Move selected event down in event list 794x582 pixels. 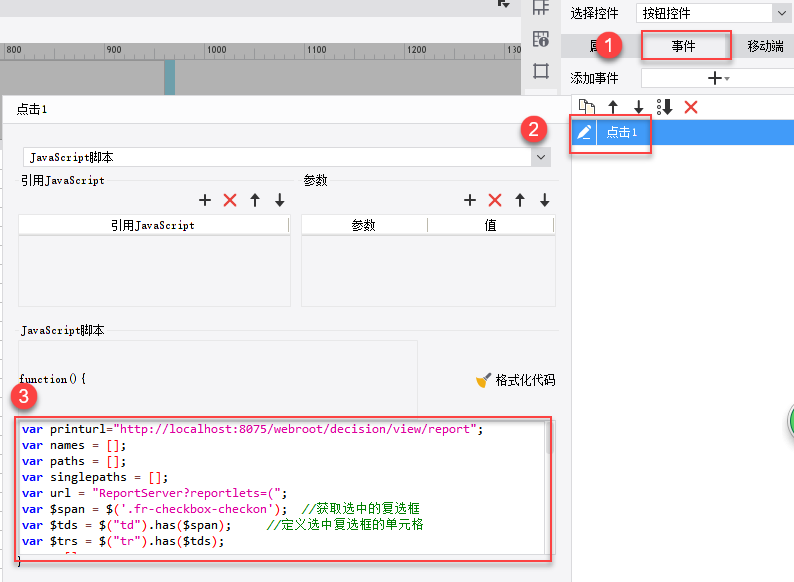[x=639, y=107]
